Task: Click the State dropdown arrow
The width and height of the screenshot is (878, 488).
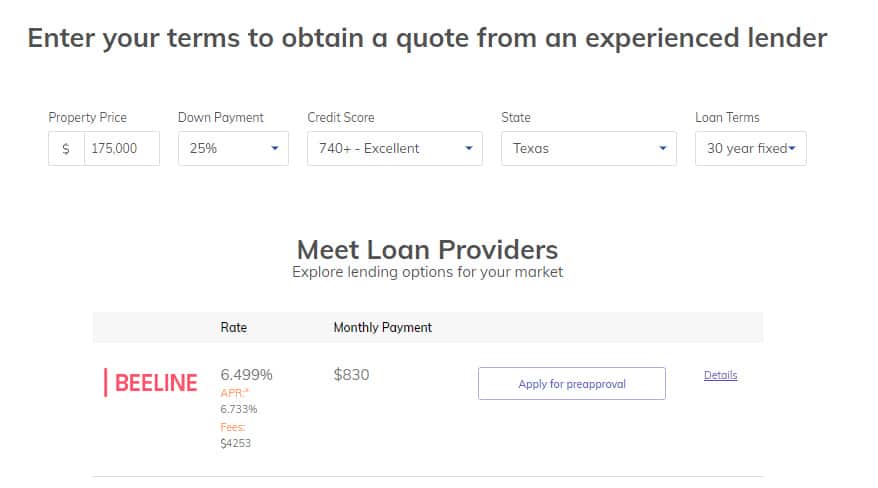Action: coord(663,148)
